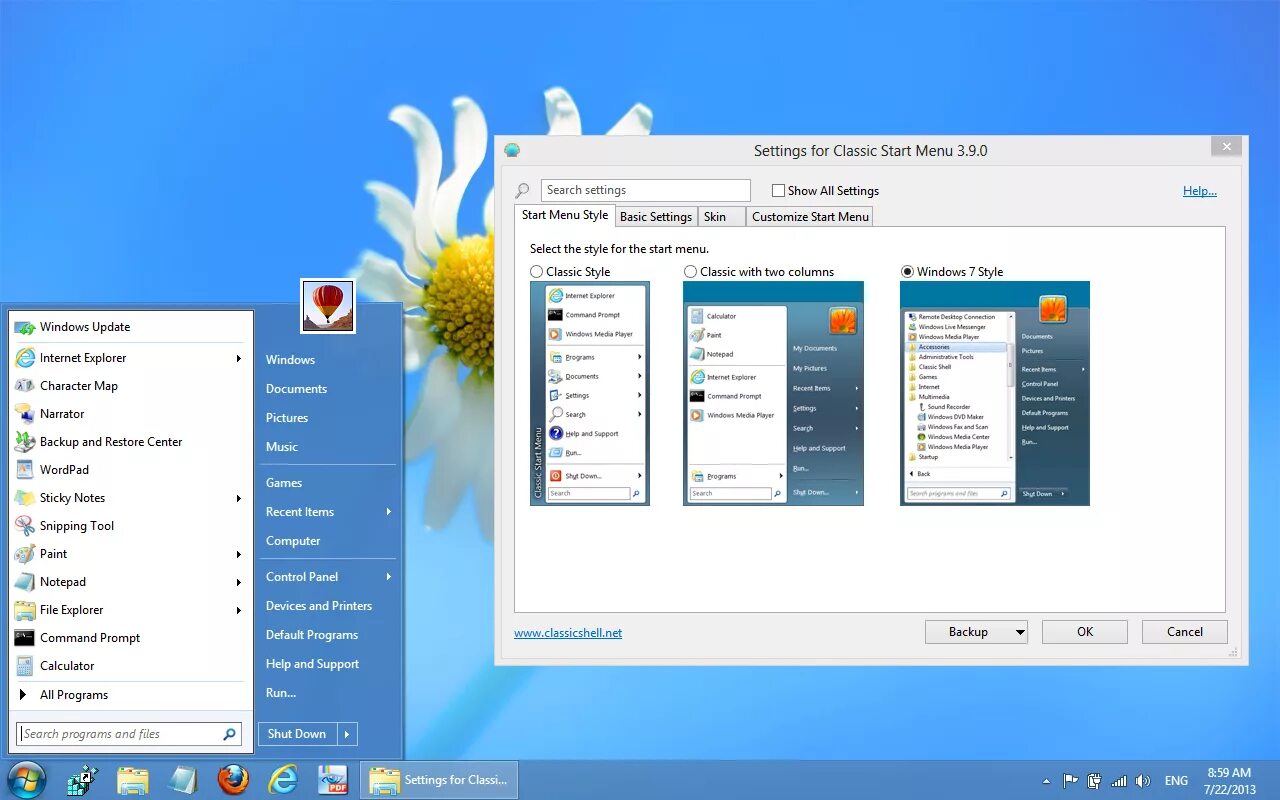Launch Character Map
Viewport: 1280px width, 800px height.
click(x=79, y=385)
